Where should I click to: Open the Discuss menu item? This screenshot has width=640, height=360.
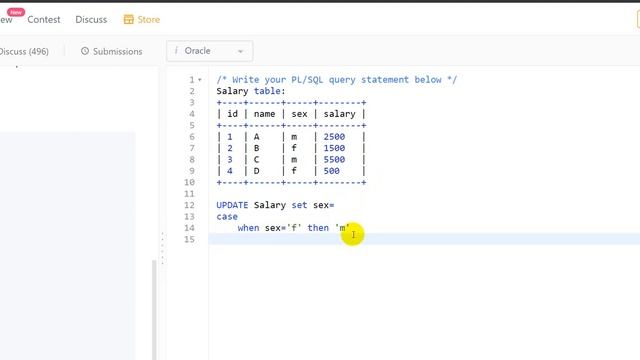point(91,20)
